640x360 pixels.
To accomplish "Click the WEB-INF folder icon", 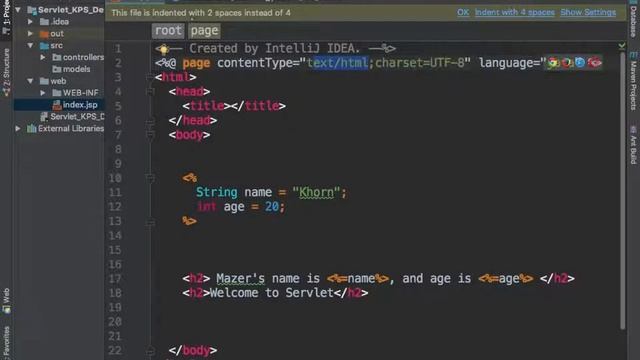I will 57,93.
